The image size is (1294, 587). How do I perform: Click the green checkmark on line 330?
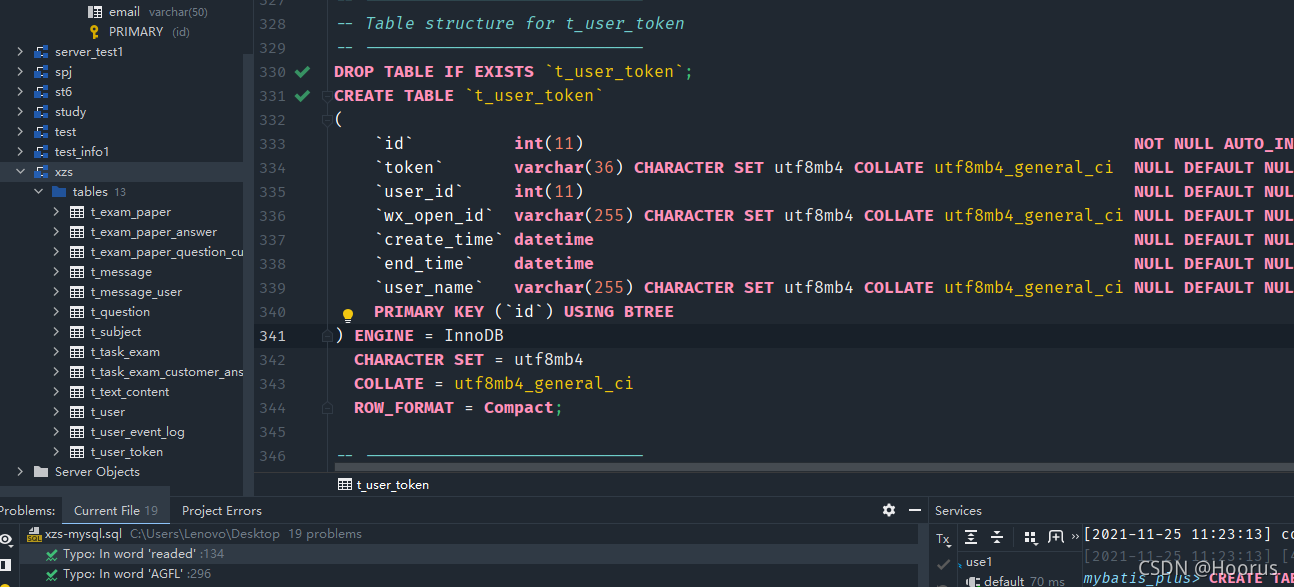(x=302, y=72)
